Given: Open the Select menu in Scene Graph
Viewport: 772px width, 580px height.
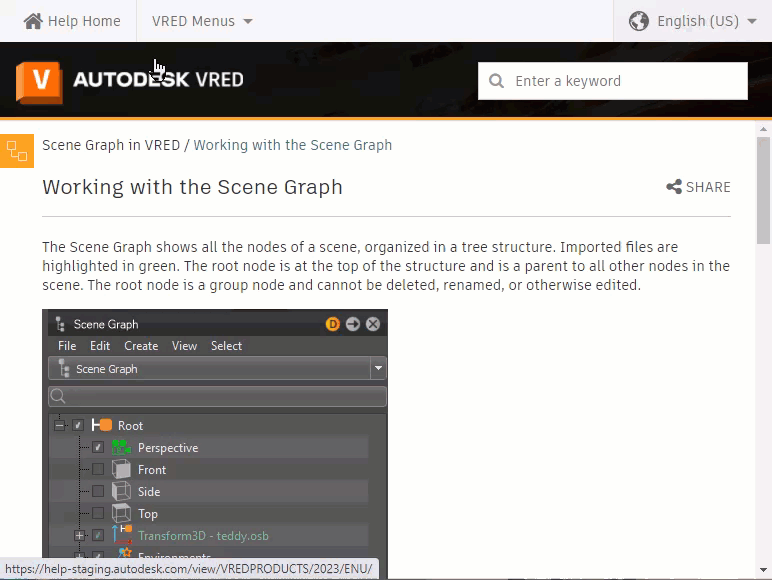Looking at the screenshot, I should [x=226, y=346].
